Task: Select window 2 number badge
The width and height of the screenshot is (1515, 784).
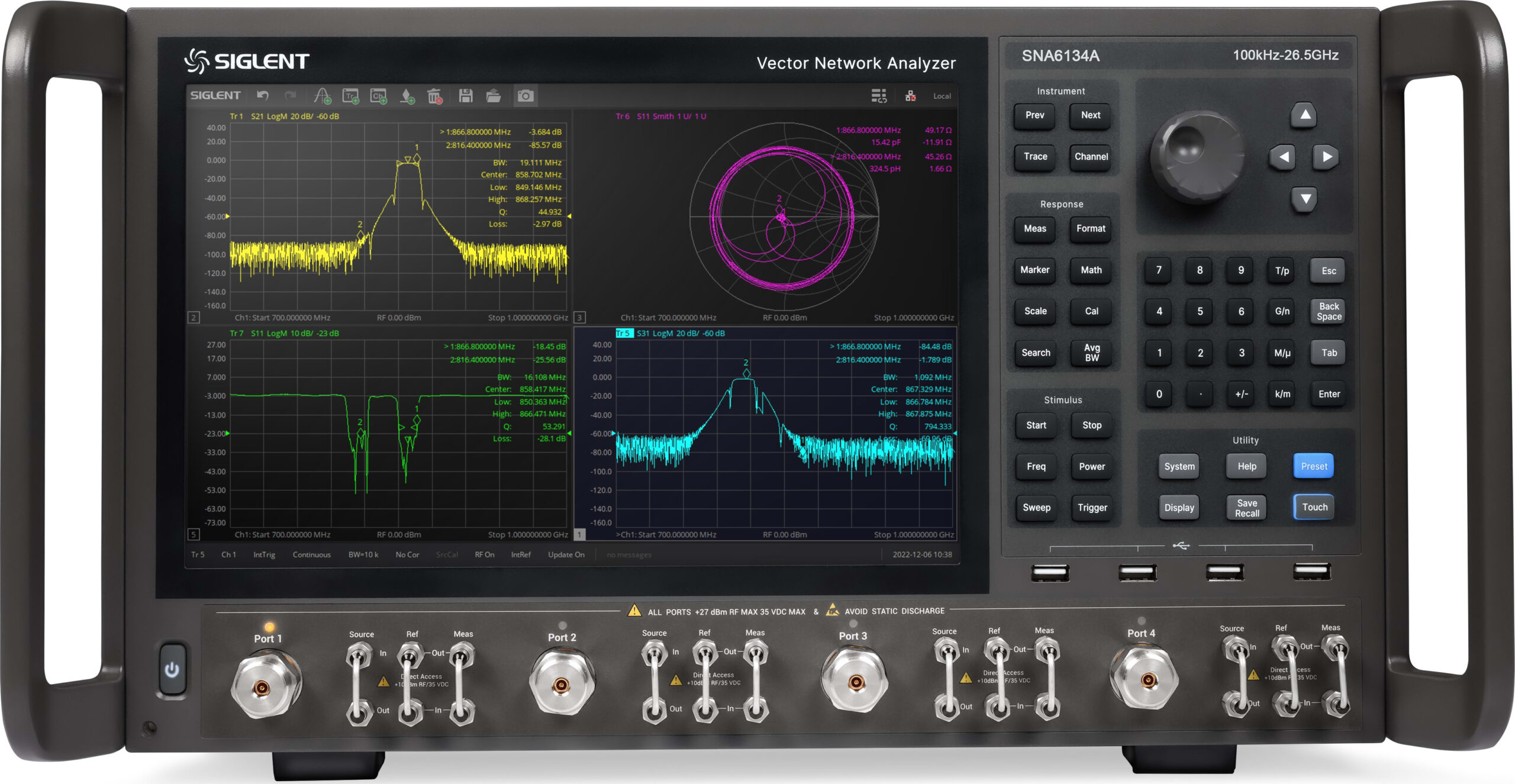Action: click(x=194, y=317)
